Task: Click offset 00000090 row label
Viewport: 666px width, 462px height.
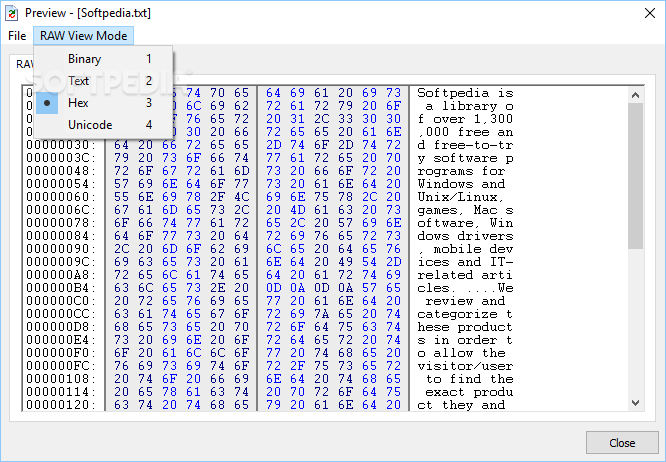Action: pyautogui.click(x=61, y=249)
